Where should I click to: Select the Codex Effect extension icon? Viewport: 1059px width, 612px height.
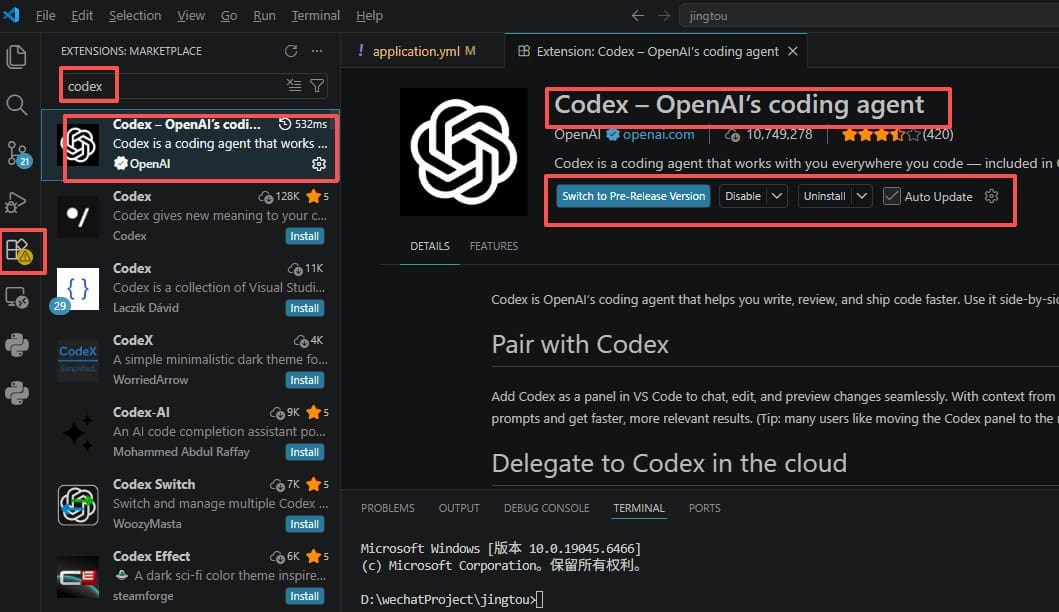78,576
